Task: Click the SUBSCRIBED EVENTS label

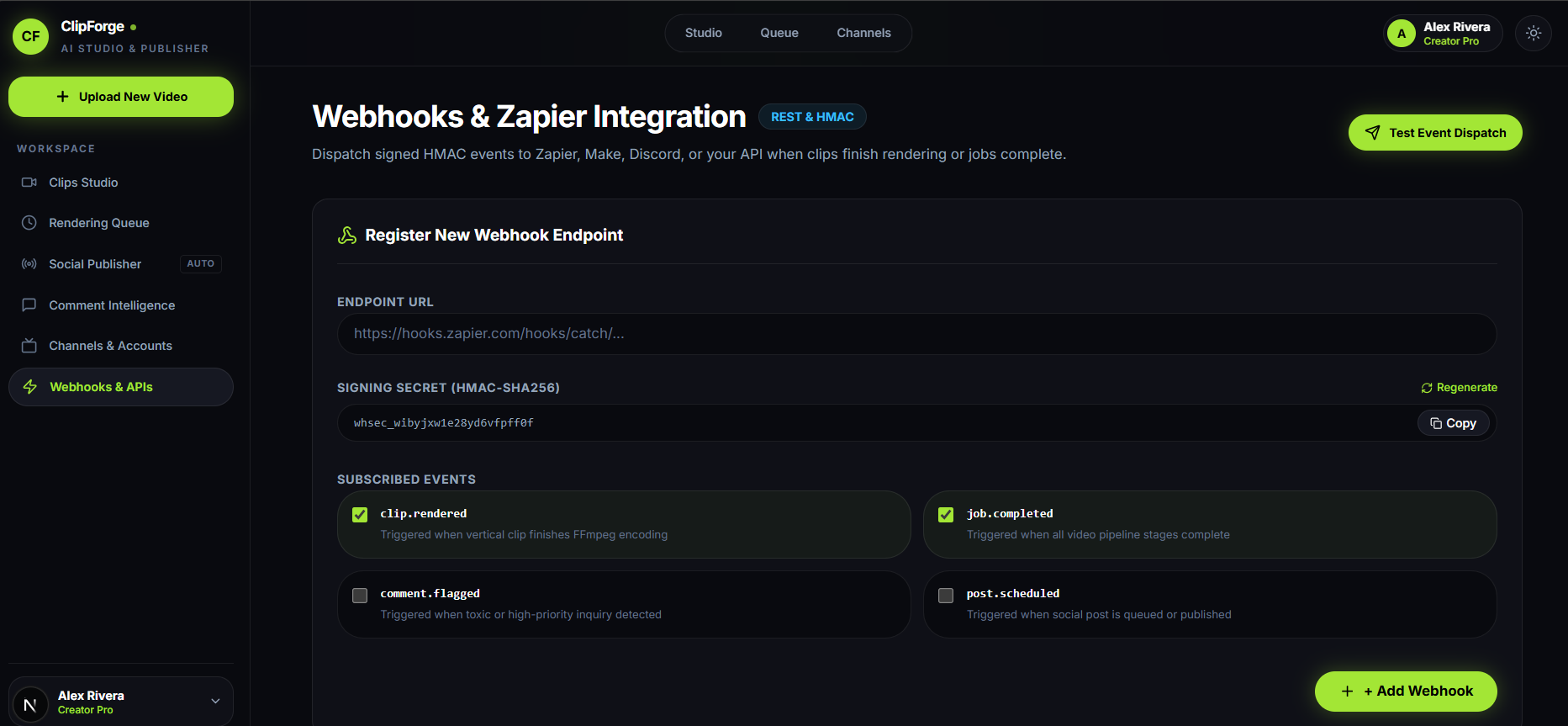Action: 407,480
